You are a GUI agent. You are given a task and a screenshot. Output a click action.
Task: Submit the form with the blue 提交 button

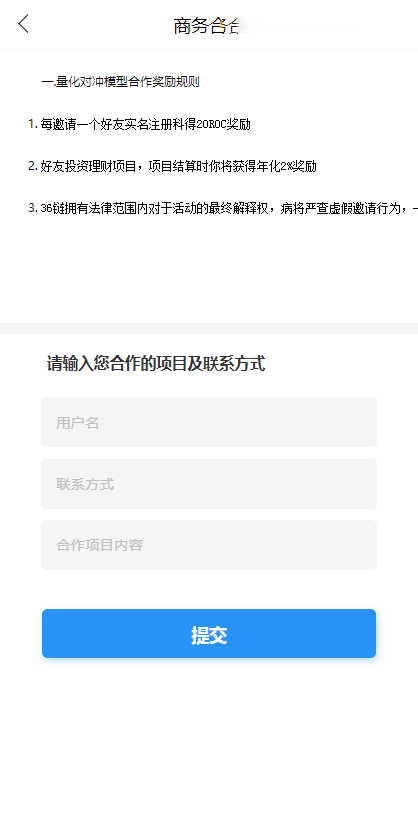click(x=209, y=633)
